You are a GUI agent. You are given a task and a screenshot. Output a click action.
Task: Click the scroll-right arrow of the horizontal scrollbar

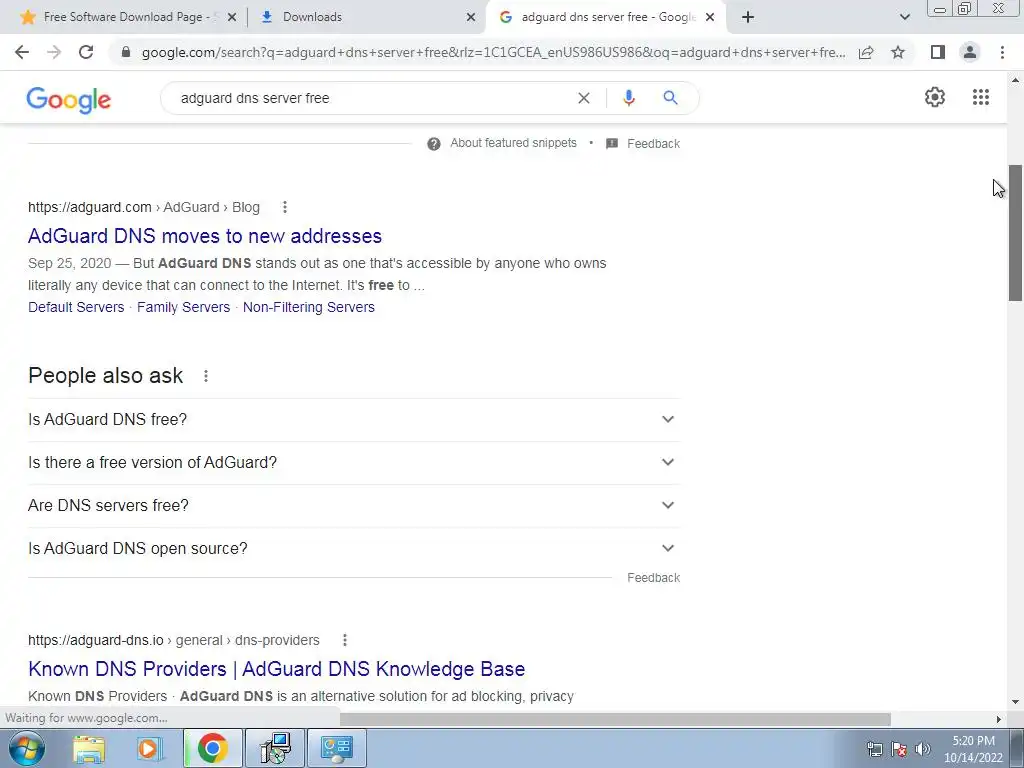[x=998, y=719]
